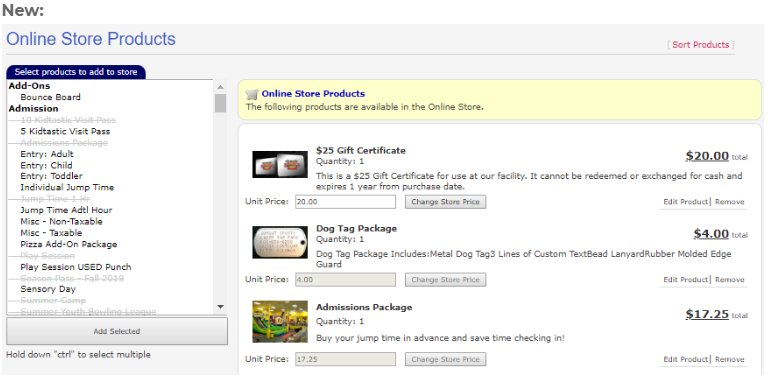Select struck-through Season Pass - Fall 2019 entry
Viewport: 770px width, 386px height.
(72, 278)
